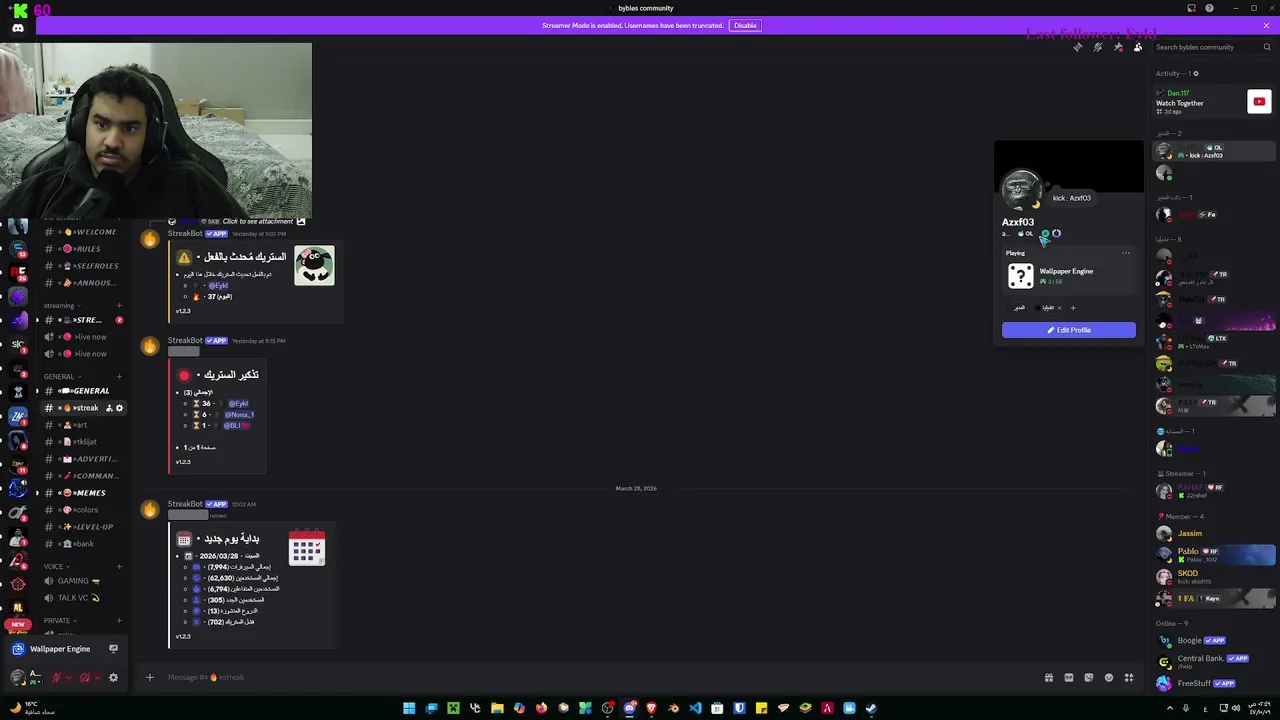Click the message input field for #streak
Viewport: 1280px width, 720px height.
pyautogui.click(x=600, y=677)
